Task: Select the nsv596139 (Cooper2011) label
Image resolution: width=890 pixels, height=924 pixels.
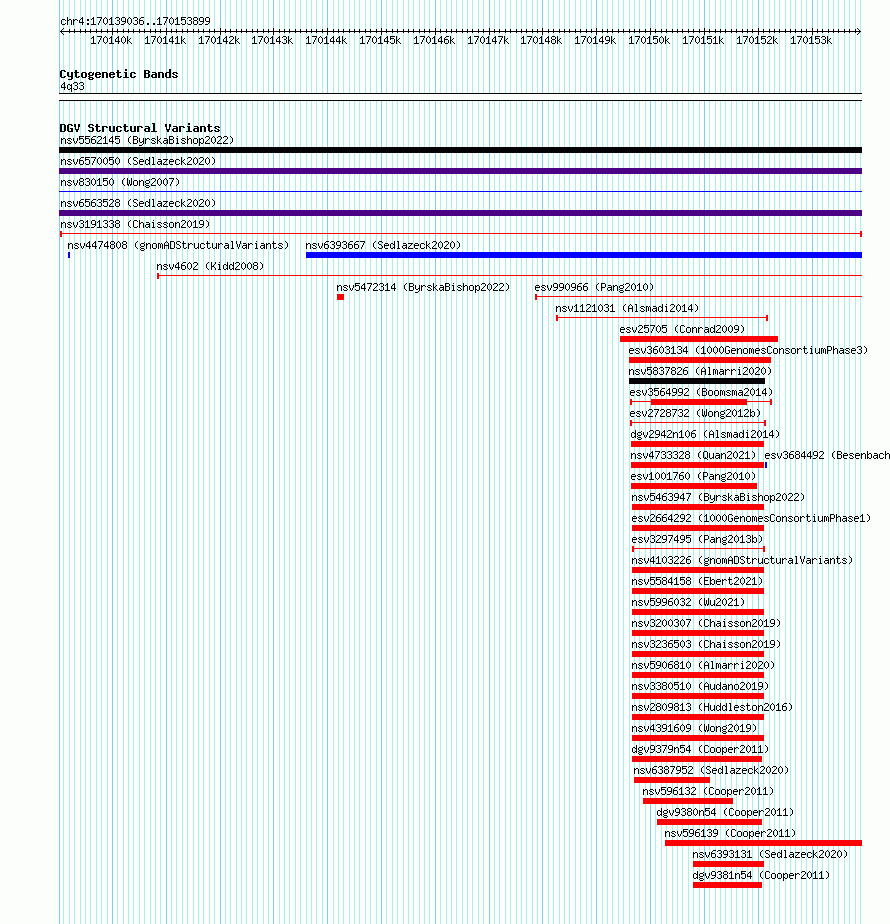Action: pyautogui.click(x=730, y=834)
